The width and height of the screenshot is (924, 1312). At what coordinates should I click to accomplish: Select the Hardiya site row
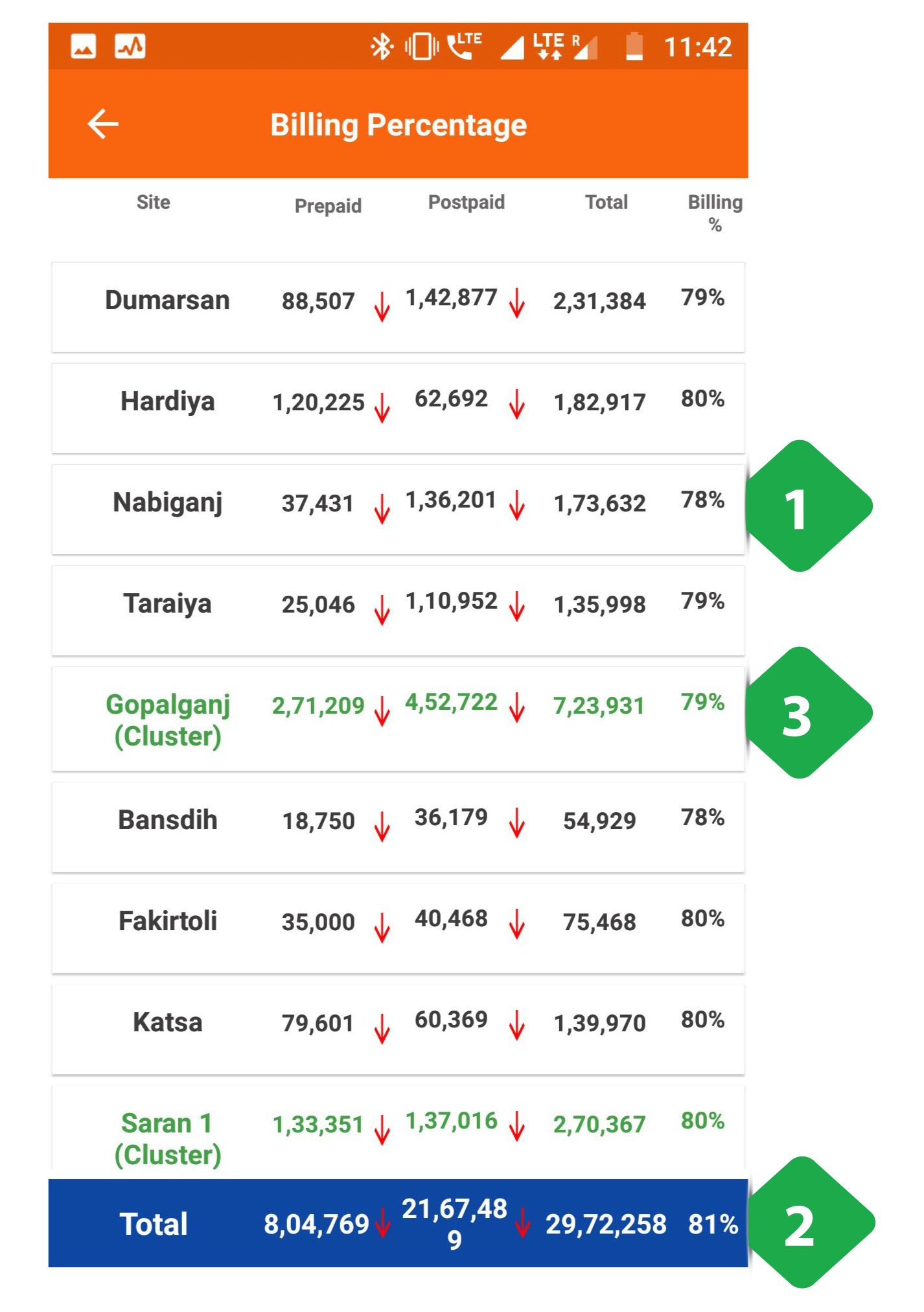click(x=398, y=408)
